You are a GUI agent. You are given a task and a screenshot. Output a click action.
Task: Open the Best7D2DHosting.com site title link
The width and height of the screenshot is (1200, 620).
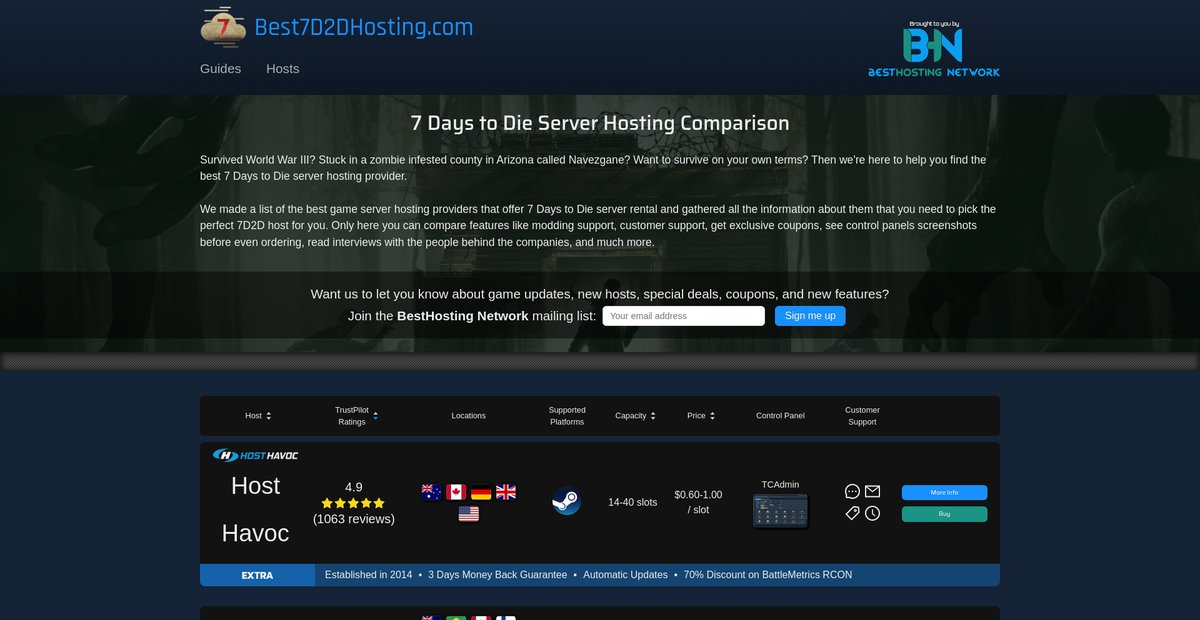pyautogui.click(x=364, y=27)
